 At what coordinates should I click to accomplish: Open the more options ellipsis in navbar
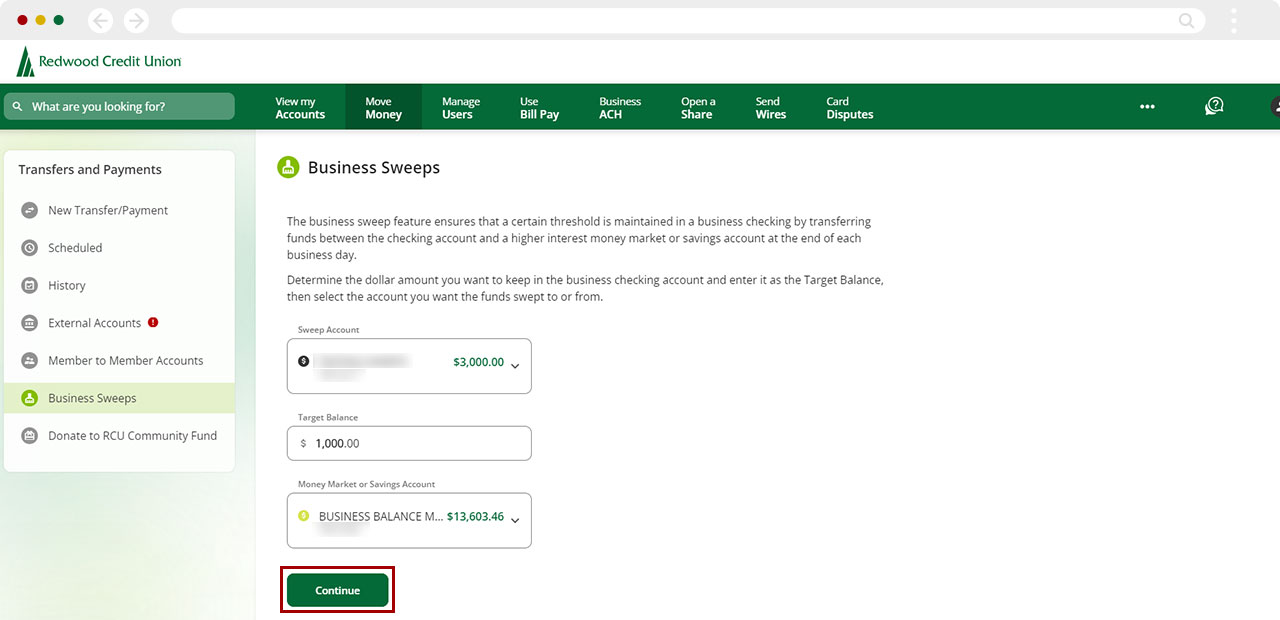coord(1147,107)
